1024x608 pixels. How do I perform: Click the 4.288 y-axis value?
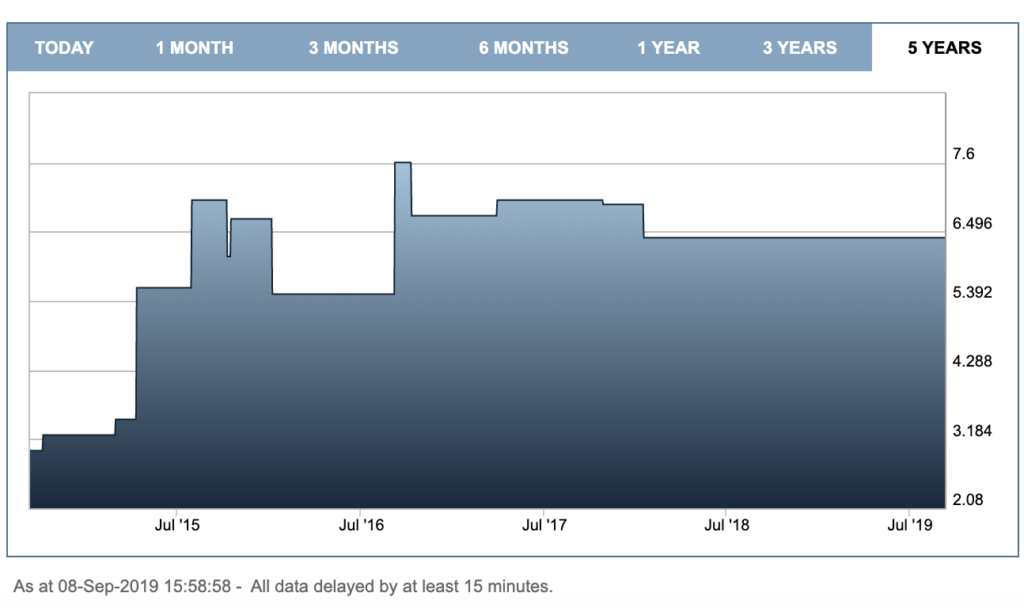point(972,361)
